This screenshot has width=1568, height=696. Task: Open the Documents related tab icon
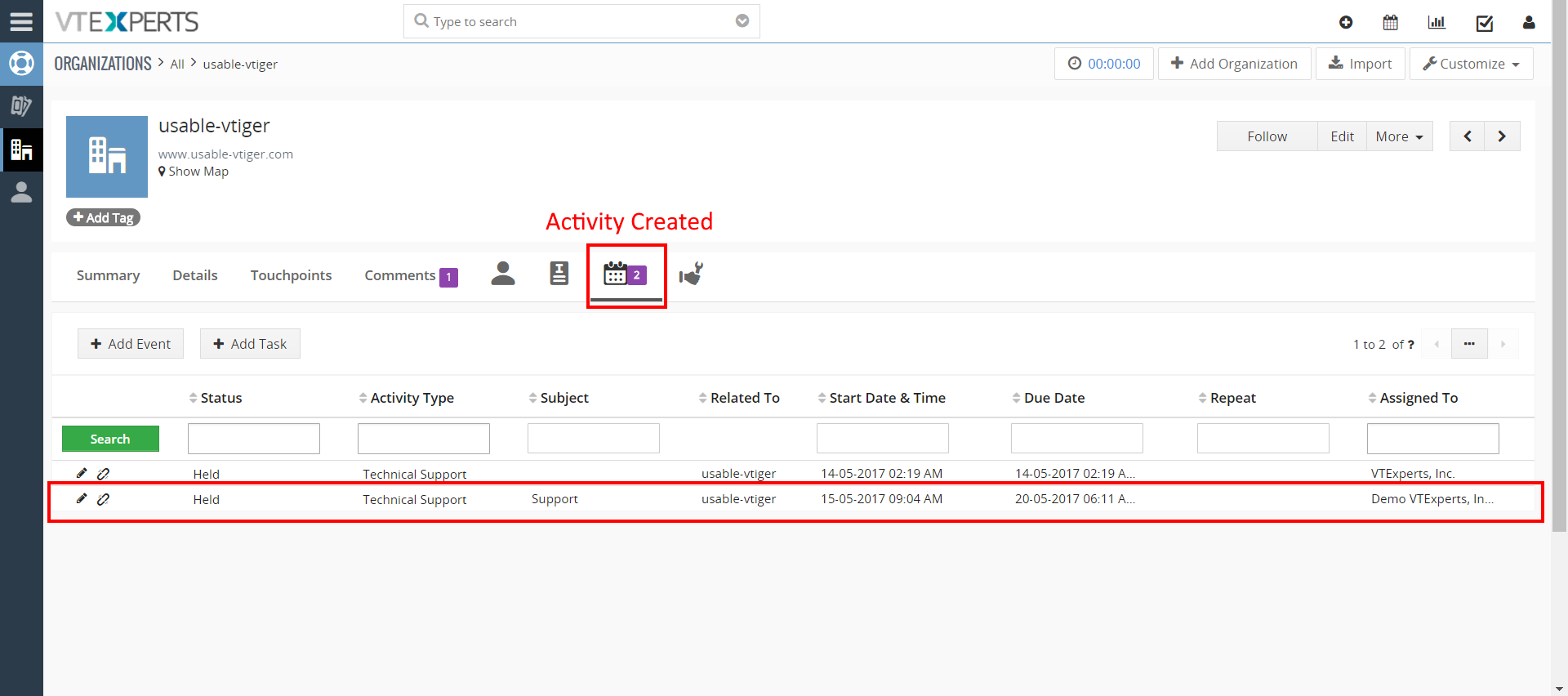[x=559, y=274]
